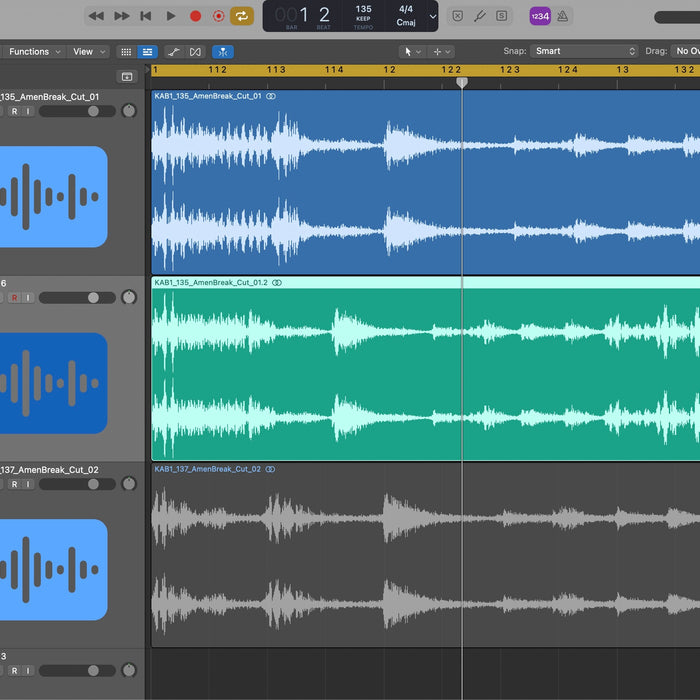Enable record on the AmenBreak_Cut_01 track
700x700 pixels.
pos(15,111)
